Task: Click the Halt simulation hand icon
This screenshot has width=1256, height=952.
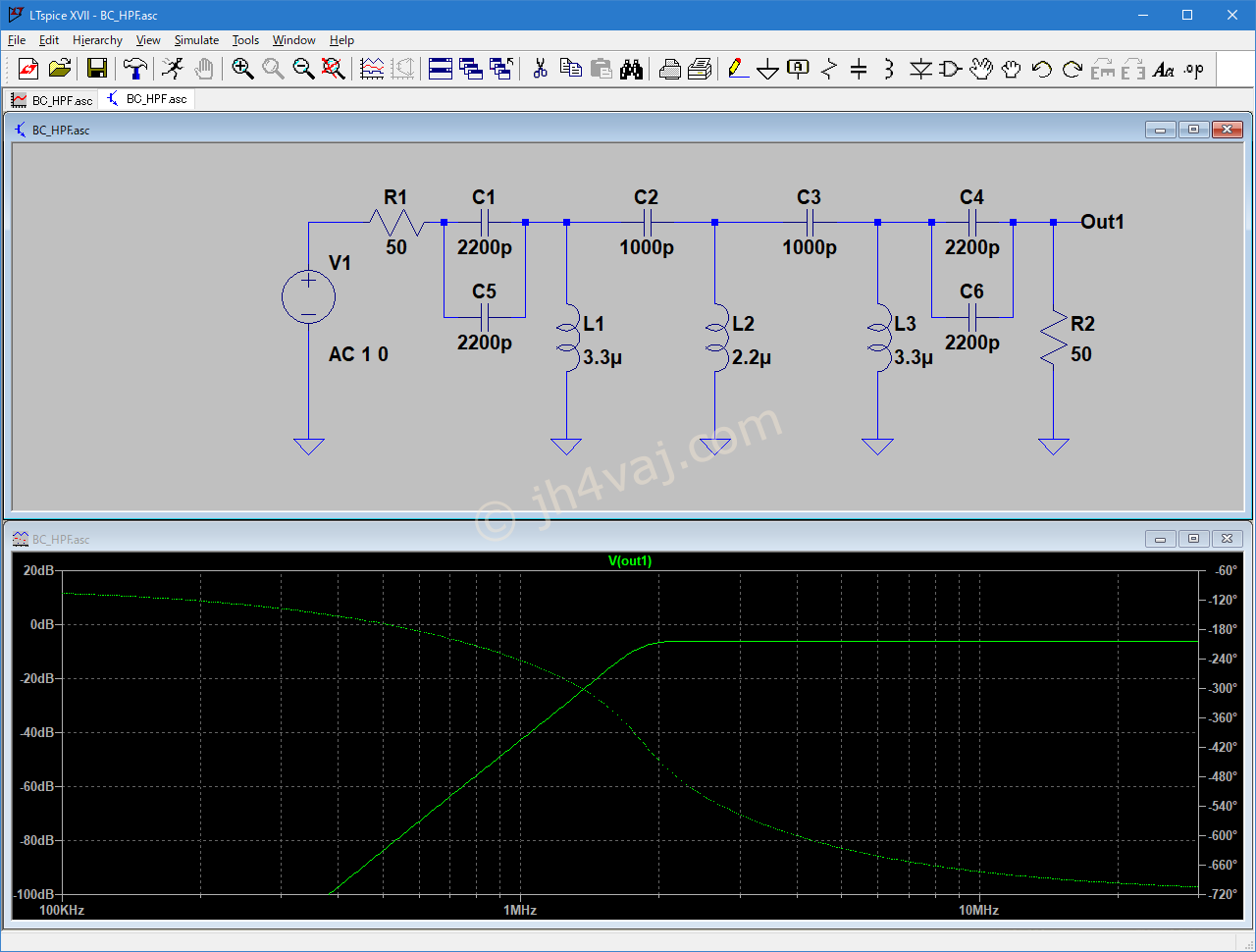Action: pyautogui.click(x=203, y=69)
